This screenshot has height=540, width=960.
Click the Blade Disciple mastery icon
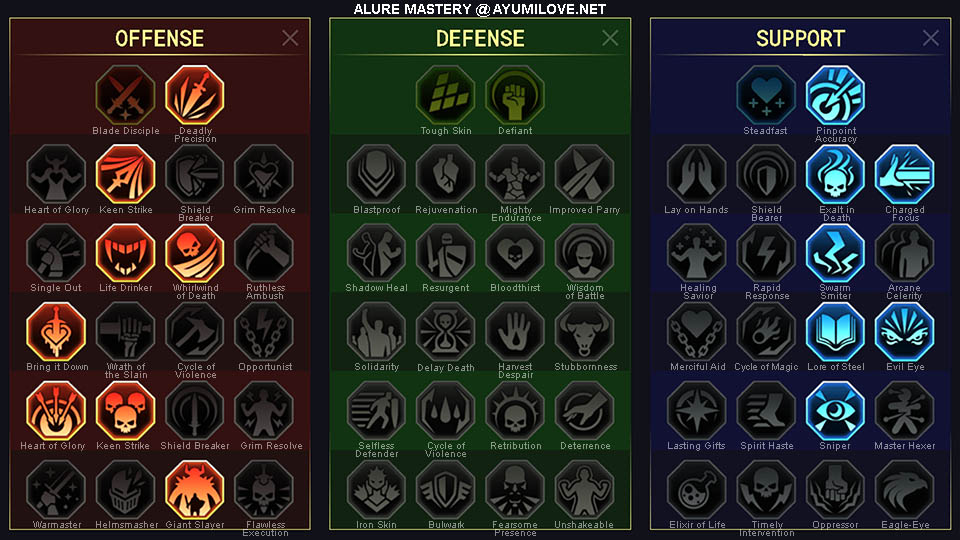[x=126, y=95]
